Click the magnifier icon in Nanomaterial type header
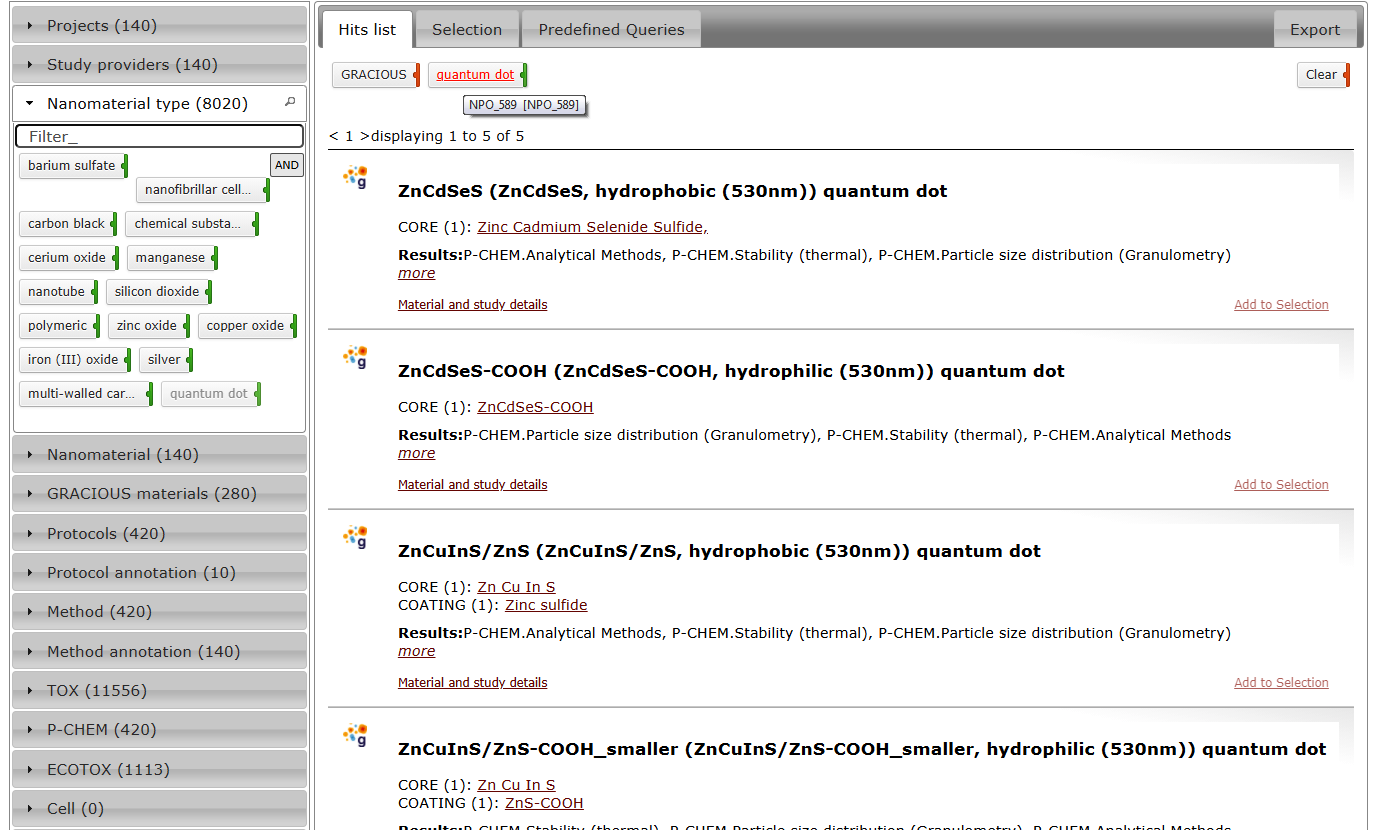Screen dimensions: 1377x830 (290, 102)
